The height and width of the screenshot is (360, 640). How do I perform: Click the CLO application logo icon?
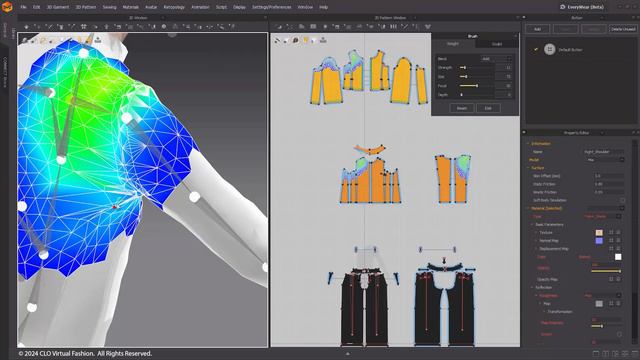click(x=7, y=7)
